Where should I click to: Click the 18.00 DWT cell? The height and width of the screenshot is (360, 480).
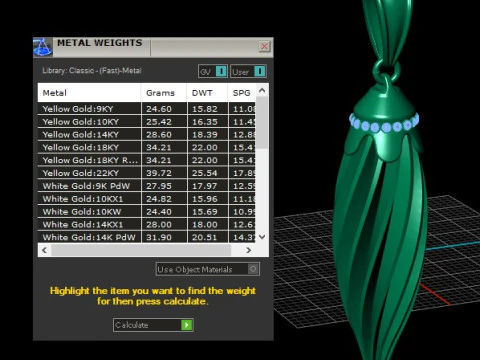coord(208,224)
